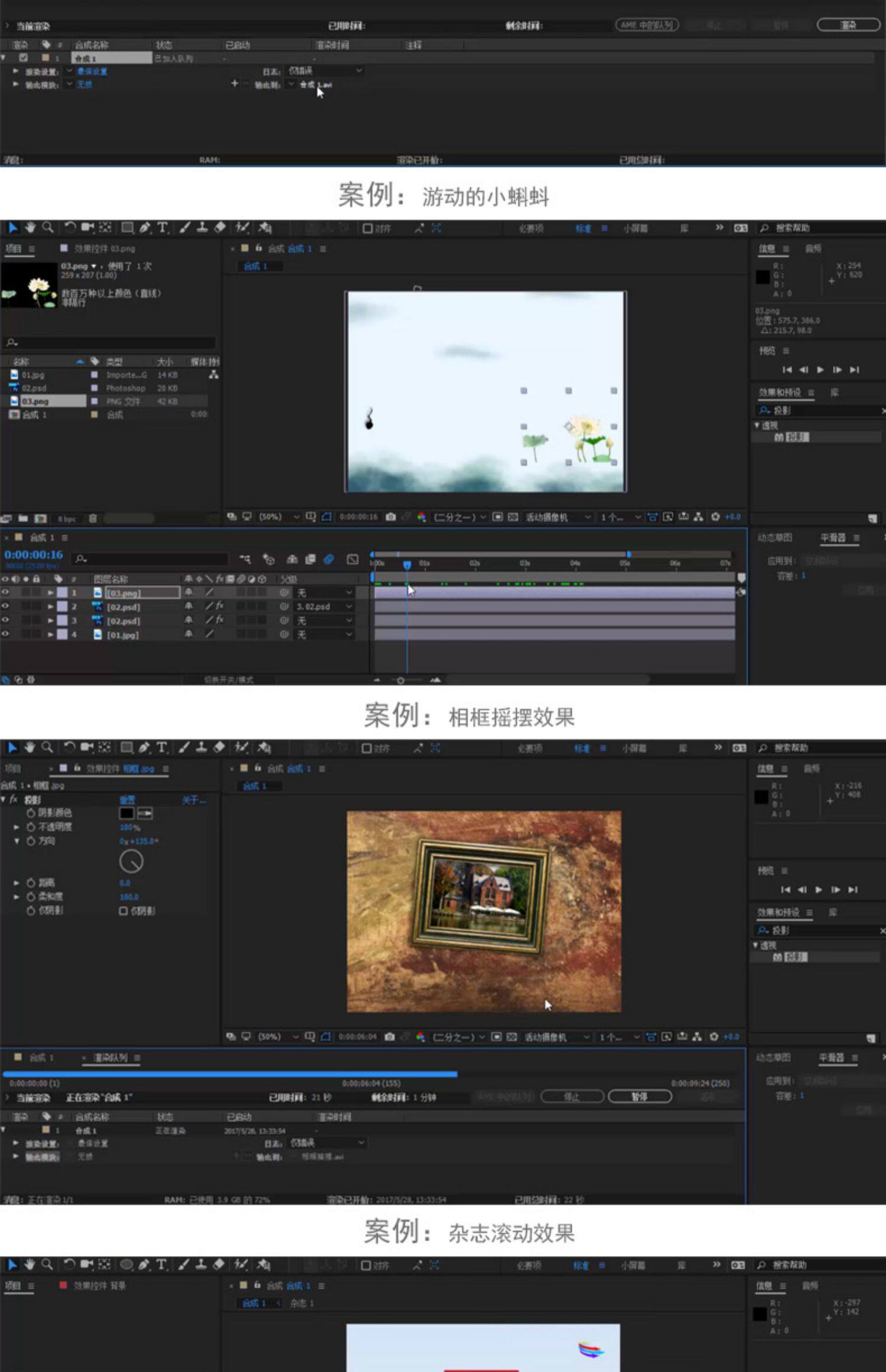Toggle stopwatch for 不透明度 property
This screenshot has width=886, height=1372.
pos(31,827)
